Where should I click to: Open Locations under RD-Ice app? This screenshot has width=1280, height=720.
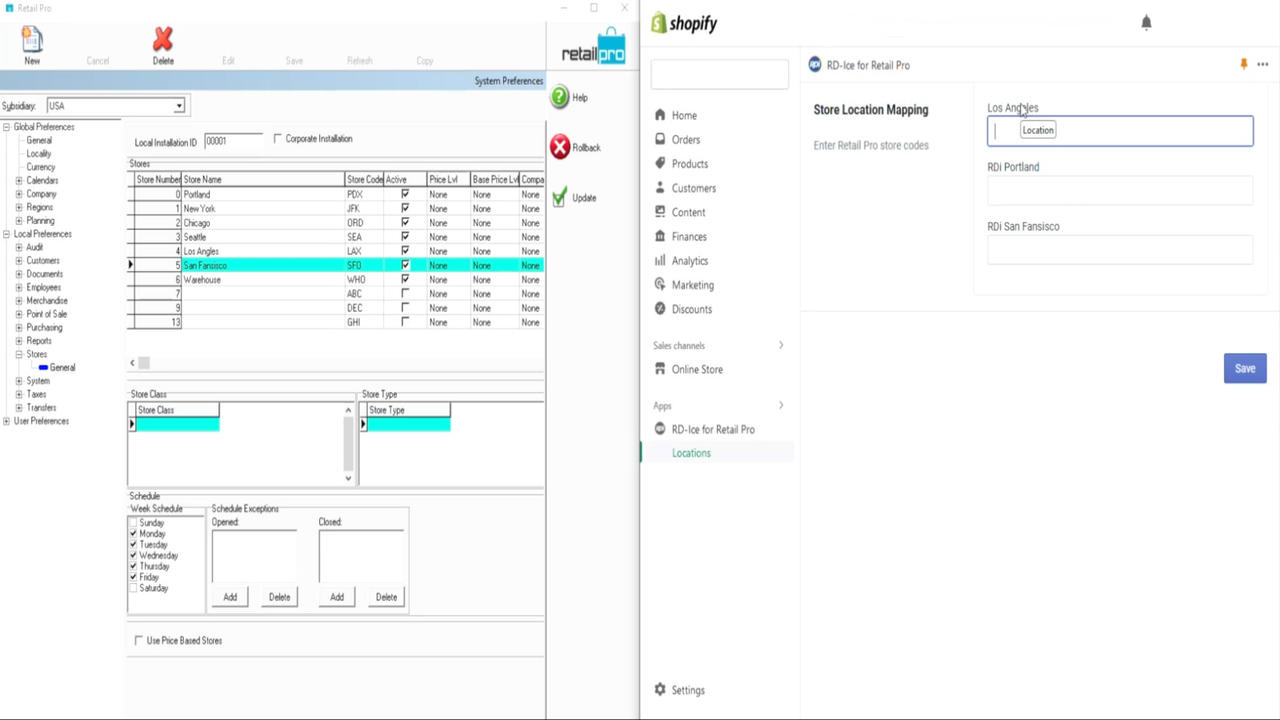click(691, 453)
